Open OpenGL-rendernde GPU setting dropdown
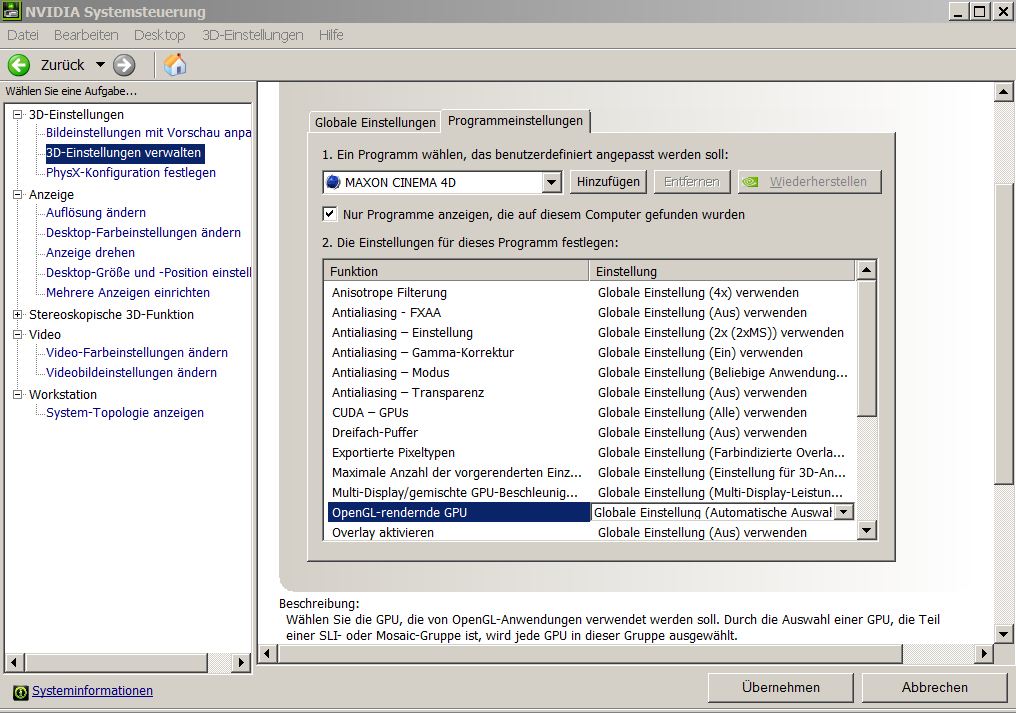Viewport: 1016px width, 713px height. click(x=843, y=512)
